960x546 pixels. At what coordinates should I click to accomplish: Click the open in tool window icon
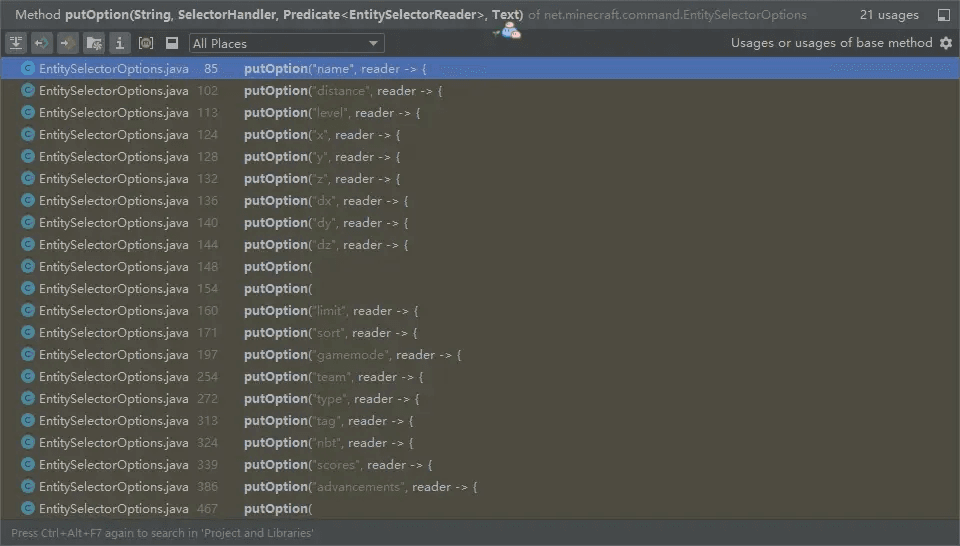coord(943,15)
